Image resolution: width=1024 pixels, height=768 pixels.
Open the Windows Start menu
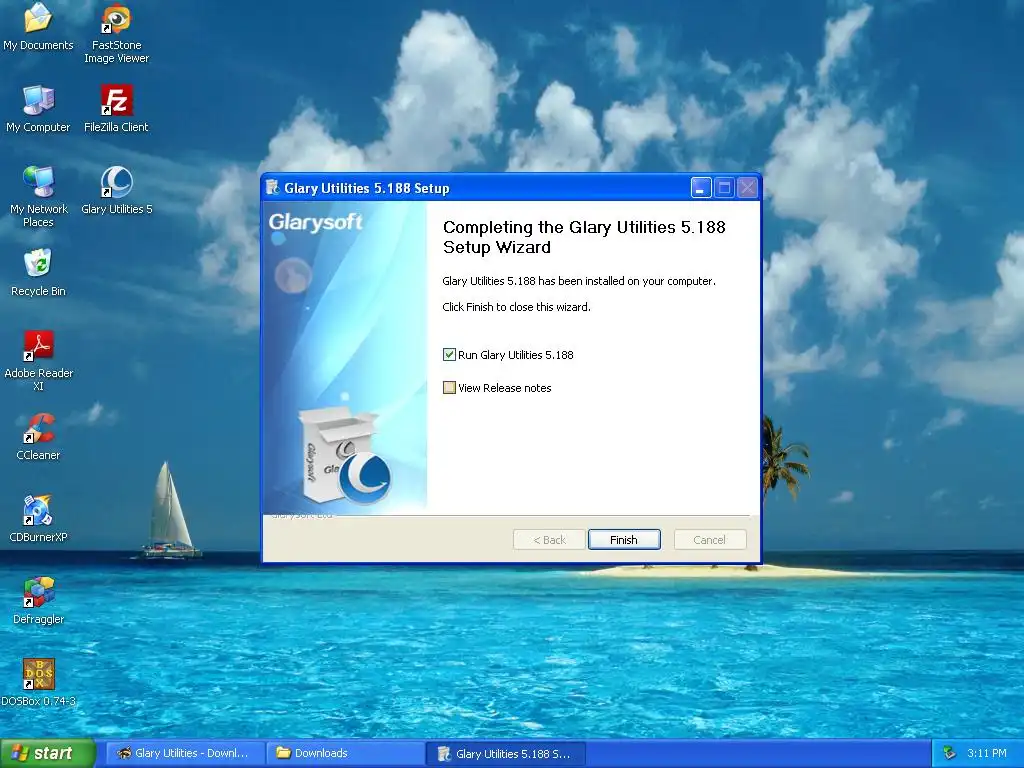point(48,753)
